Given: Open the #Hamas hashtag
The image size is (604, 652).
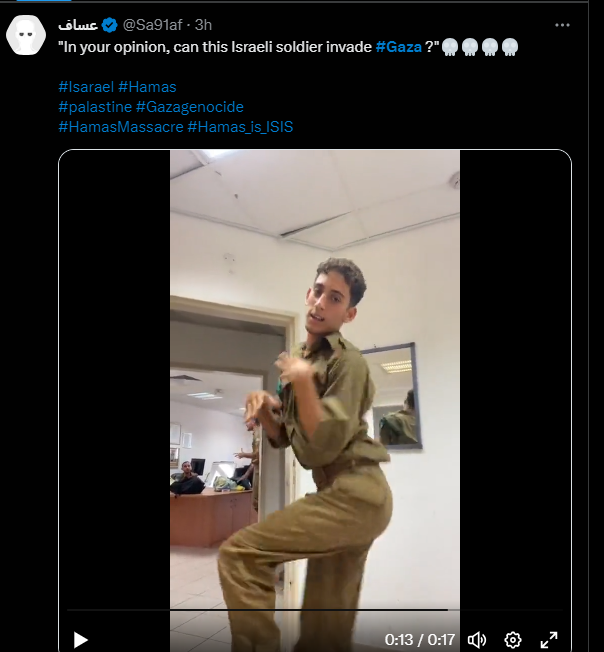Looking at the screenshot, I should [147, 87].
